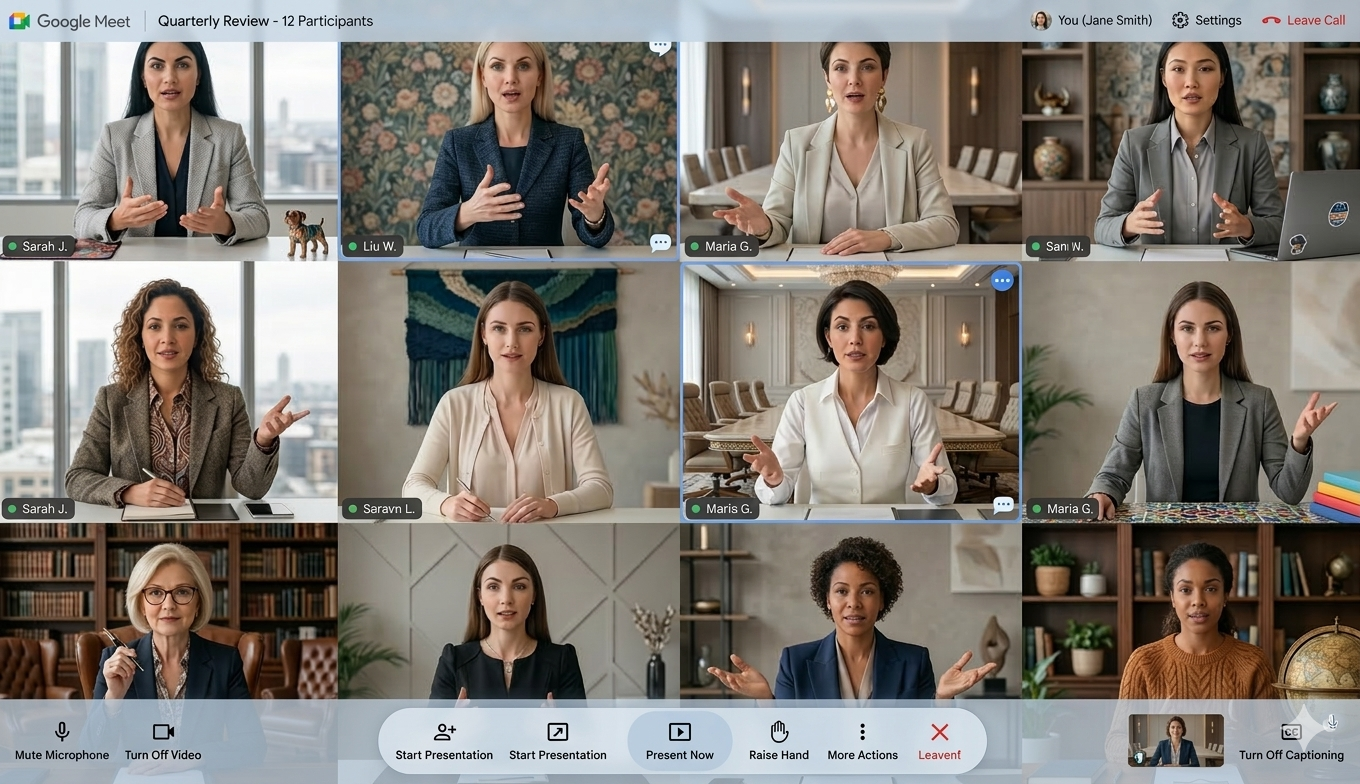Screen dimensions: 1360x784
Task: Click your self-view video thumbnail
Action: 1175,740
